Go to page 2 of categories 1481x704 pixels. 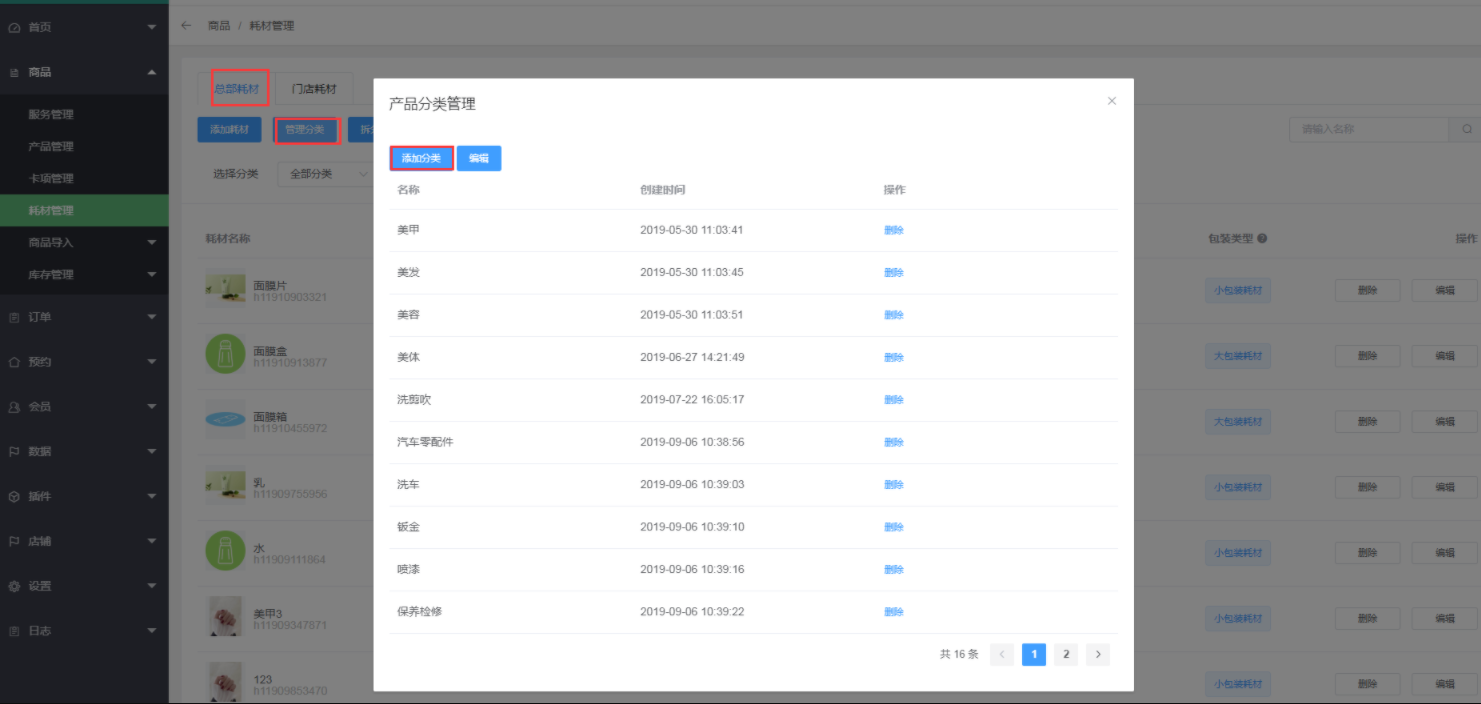(1066, 654)
